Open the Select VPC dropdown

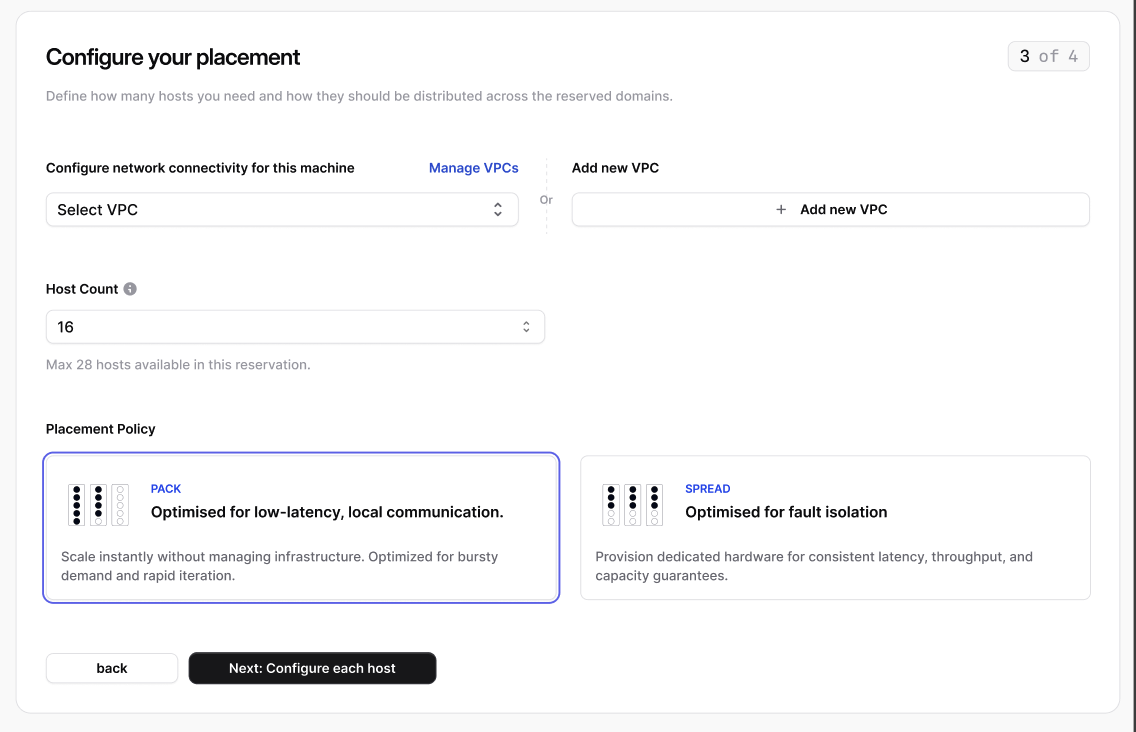[282, 209]
